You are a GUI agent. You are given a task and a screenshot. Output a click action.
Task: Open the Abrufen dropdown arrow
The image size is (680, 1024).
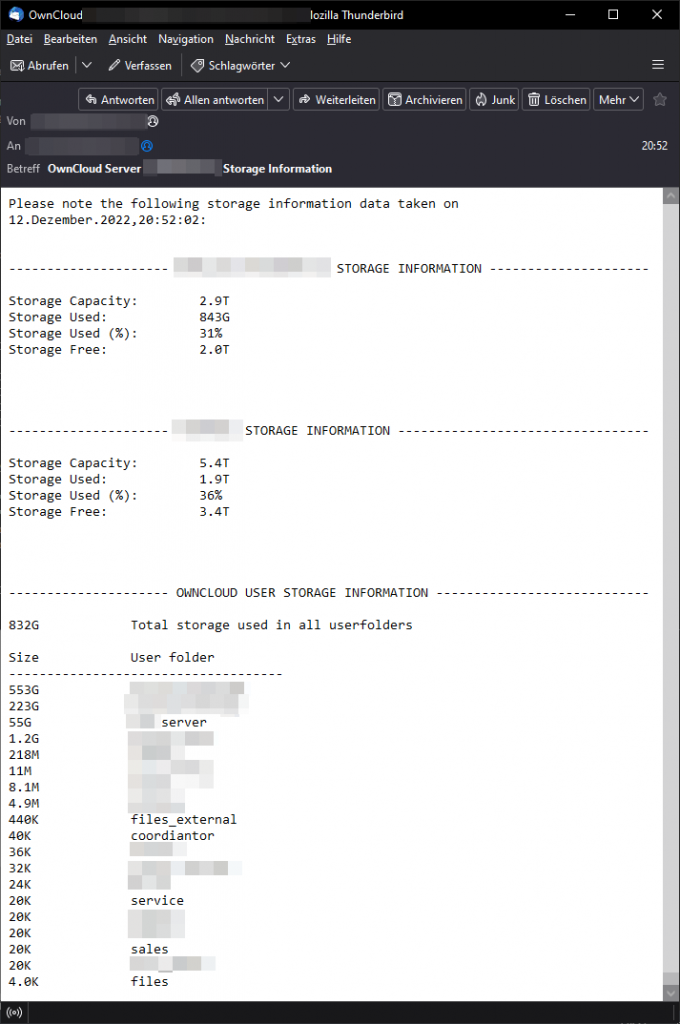click(87, 65)
